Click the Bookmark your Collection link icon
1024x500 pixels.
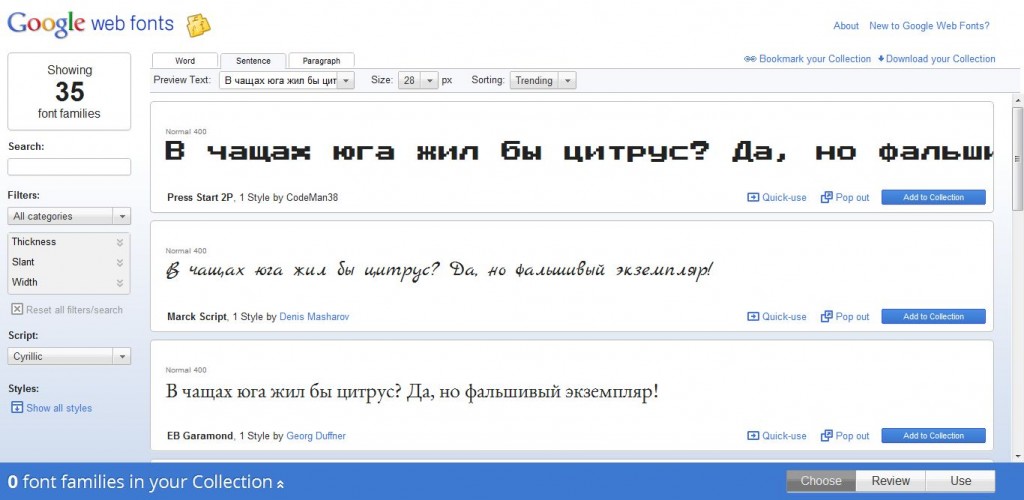(x=750, y=59)
